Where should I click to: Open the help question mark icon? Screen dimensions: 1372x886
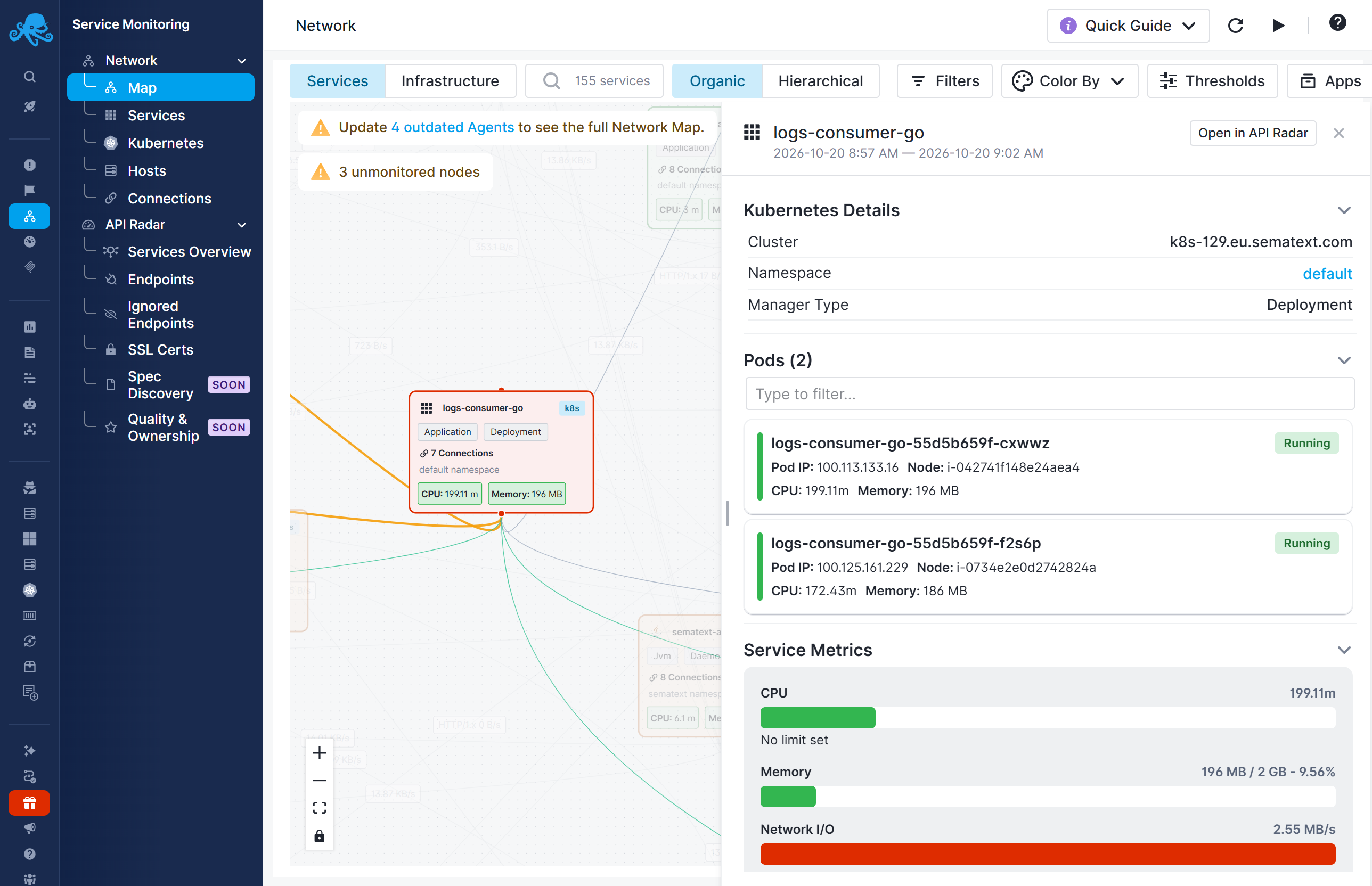pyautogui.click(x=1337, y=23)
